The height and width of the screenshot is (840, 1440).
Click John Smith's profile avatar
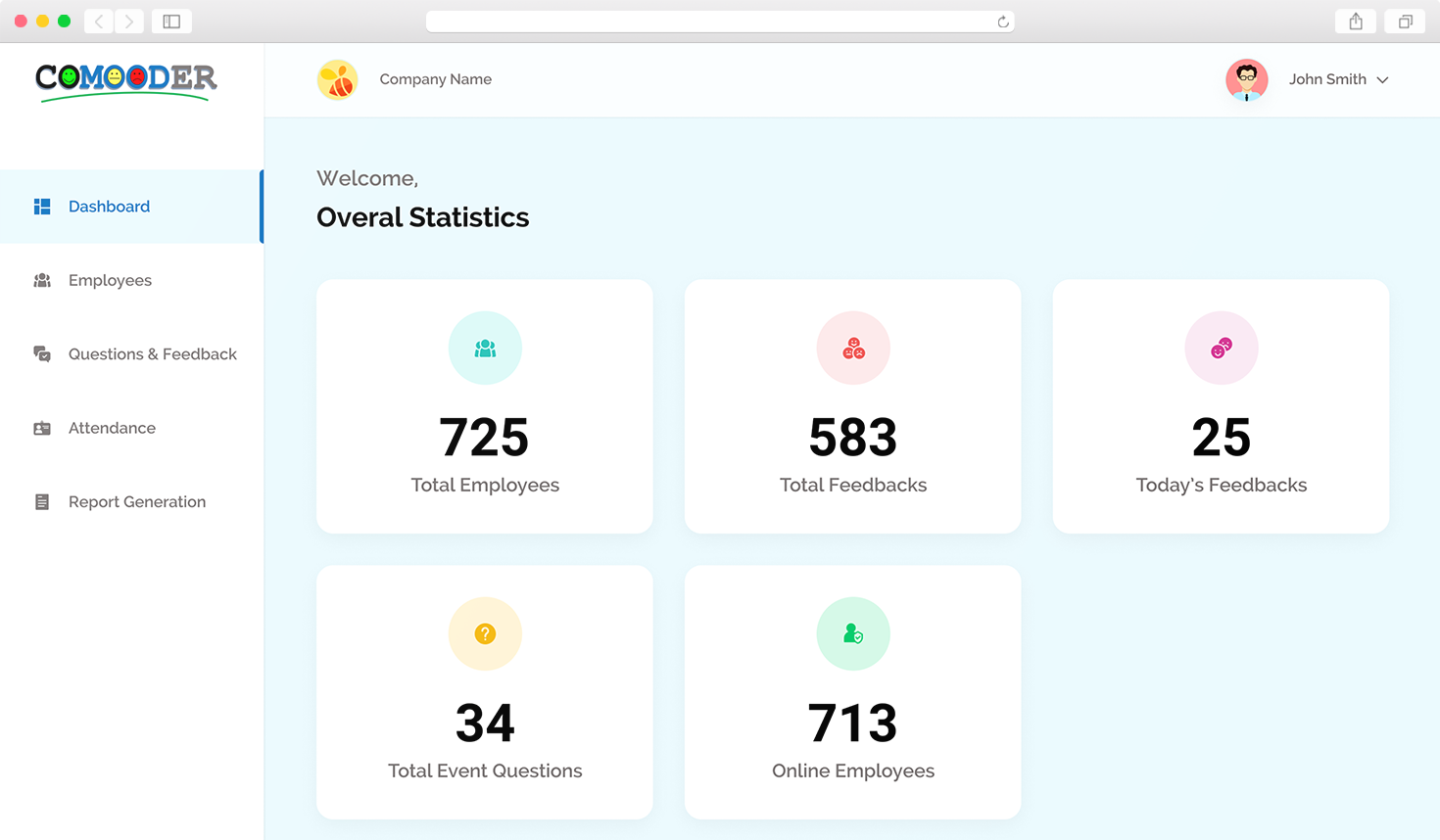(1246, 80)
